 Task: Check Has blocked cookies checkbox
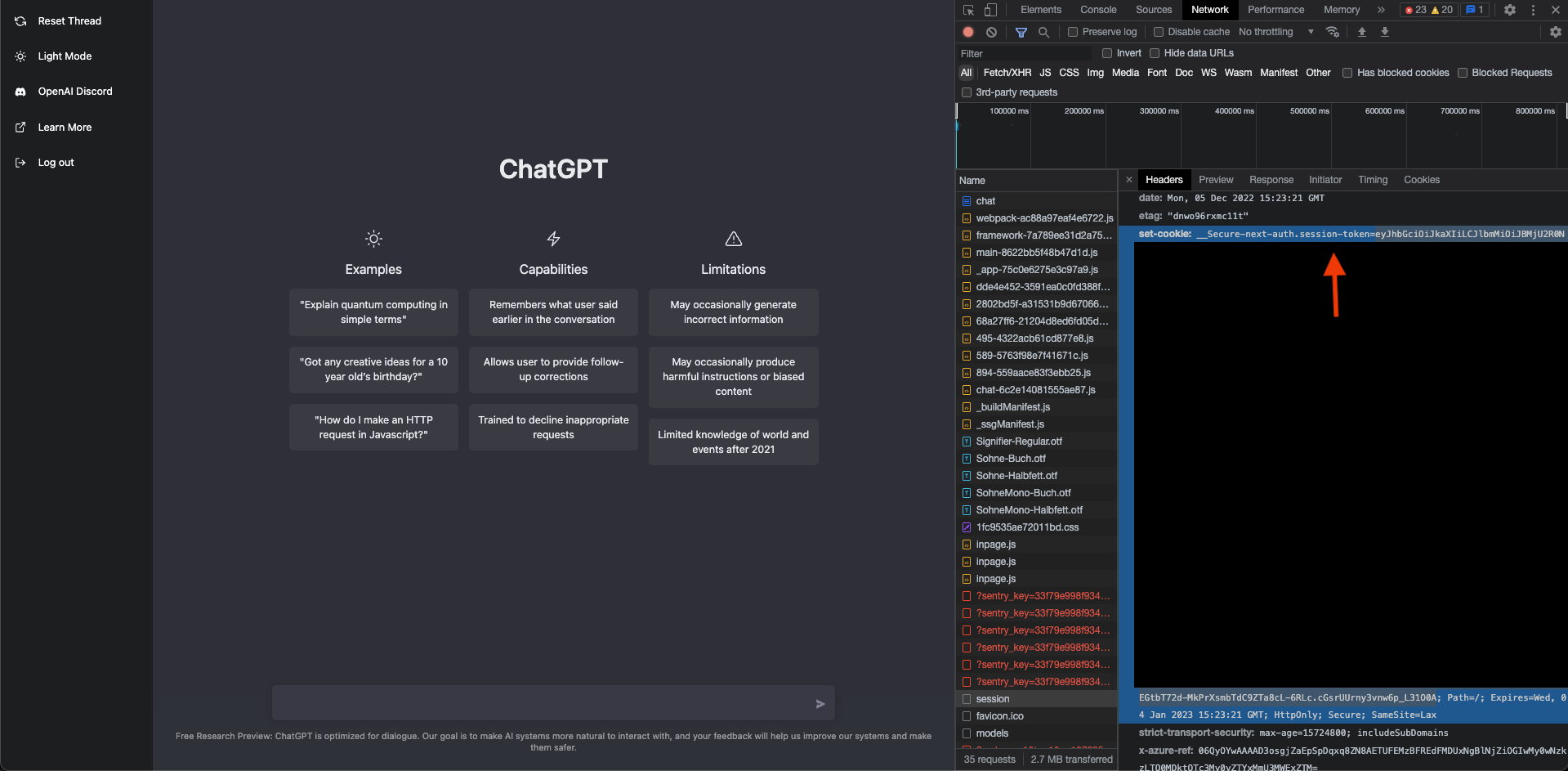(x=1347, y=73)
